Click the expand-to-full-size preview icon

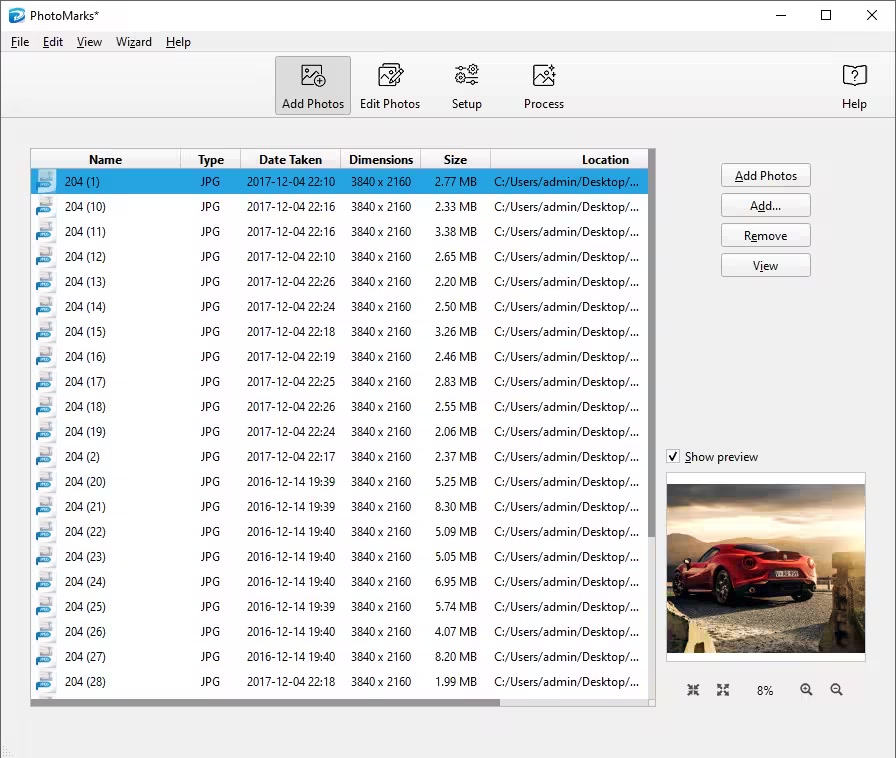point(723,690)
